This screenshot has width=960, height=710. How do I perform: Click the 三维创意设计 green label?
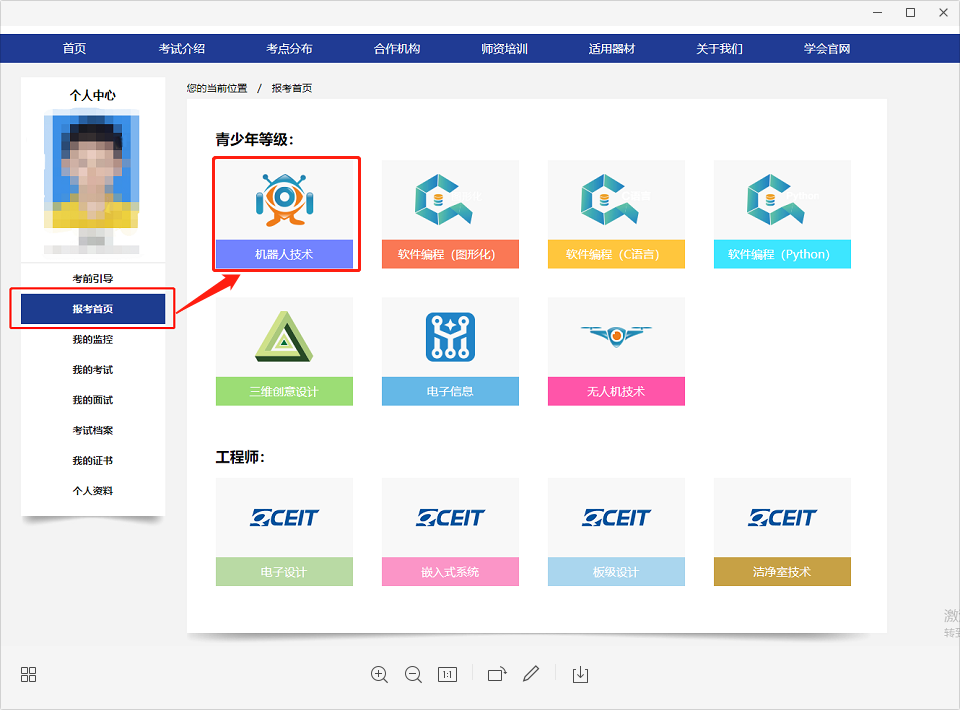click(x=284, y=391)
